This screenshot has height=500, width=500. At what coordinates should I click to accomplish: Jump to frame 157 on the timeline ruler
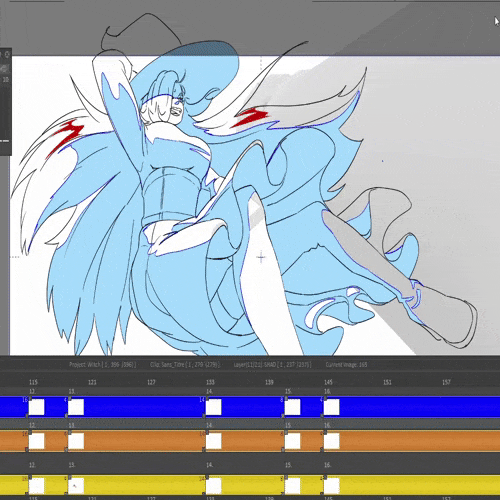(x=446, y=382)
